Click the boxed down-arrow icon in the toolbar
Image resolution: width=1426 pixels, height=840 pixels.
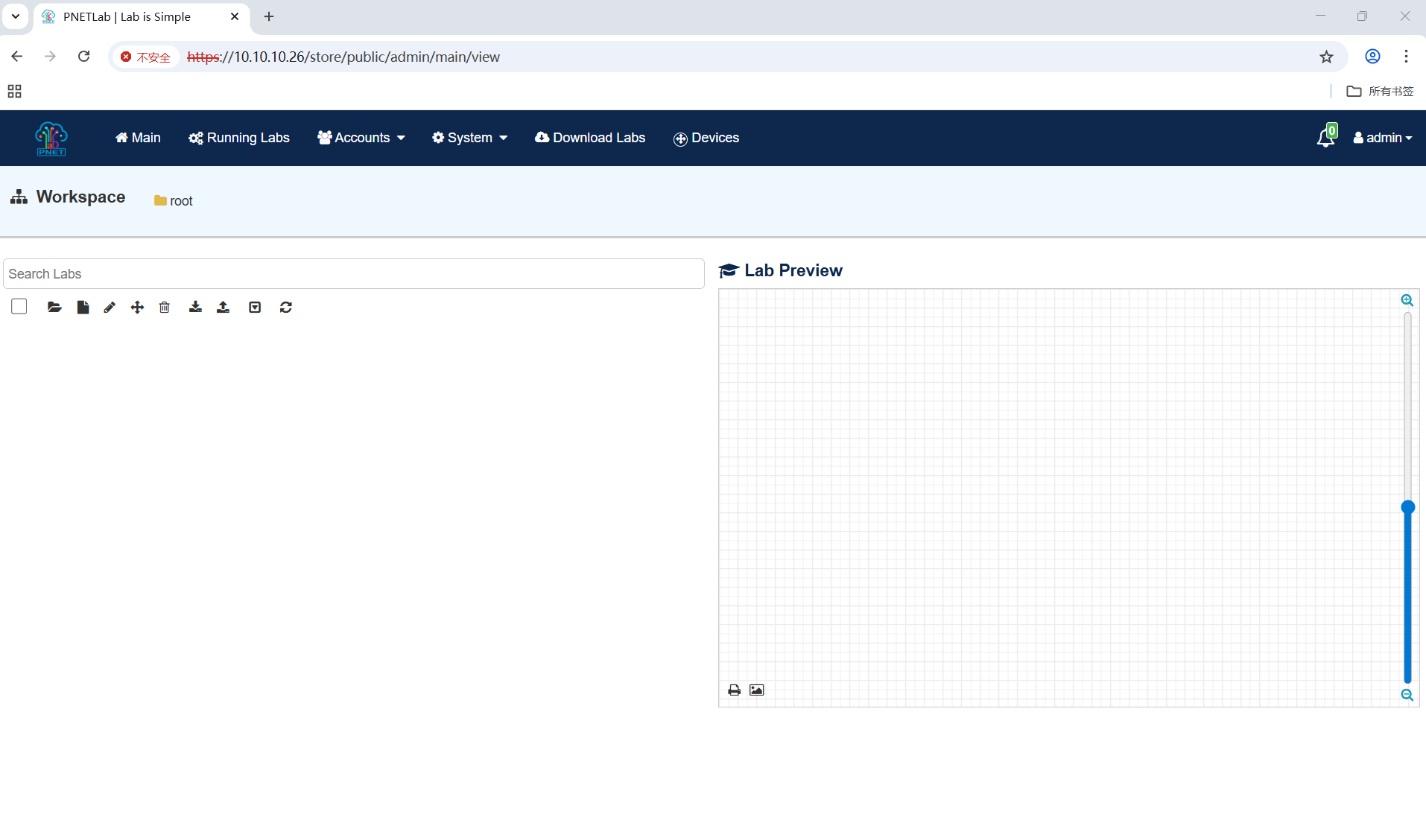click(x=255, y=308)
